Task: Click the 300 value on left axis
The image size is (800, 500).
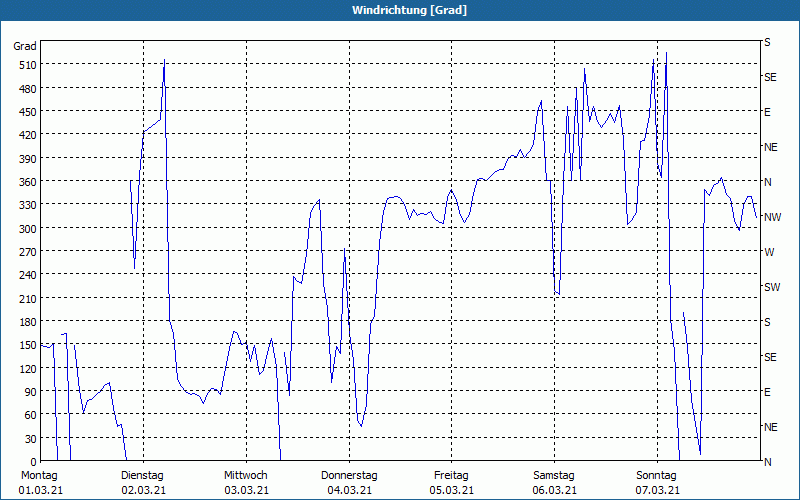Action: coord(28,229)
